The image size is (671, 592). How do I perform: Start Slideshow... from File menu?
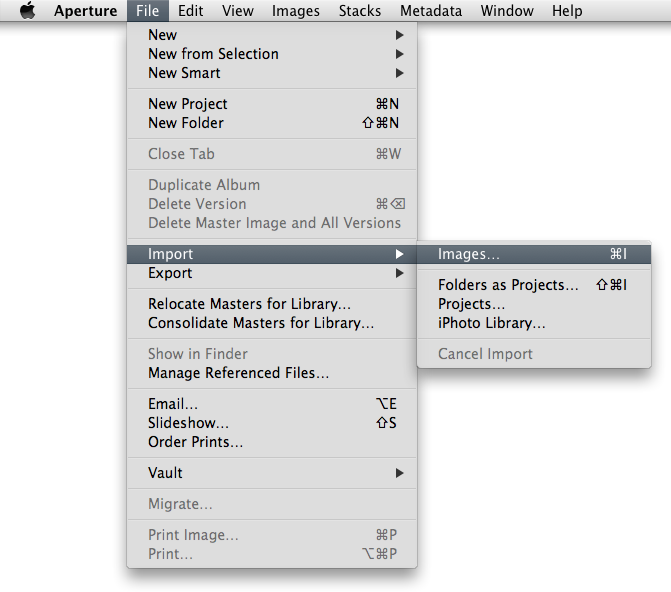pos(188,423)
